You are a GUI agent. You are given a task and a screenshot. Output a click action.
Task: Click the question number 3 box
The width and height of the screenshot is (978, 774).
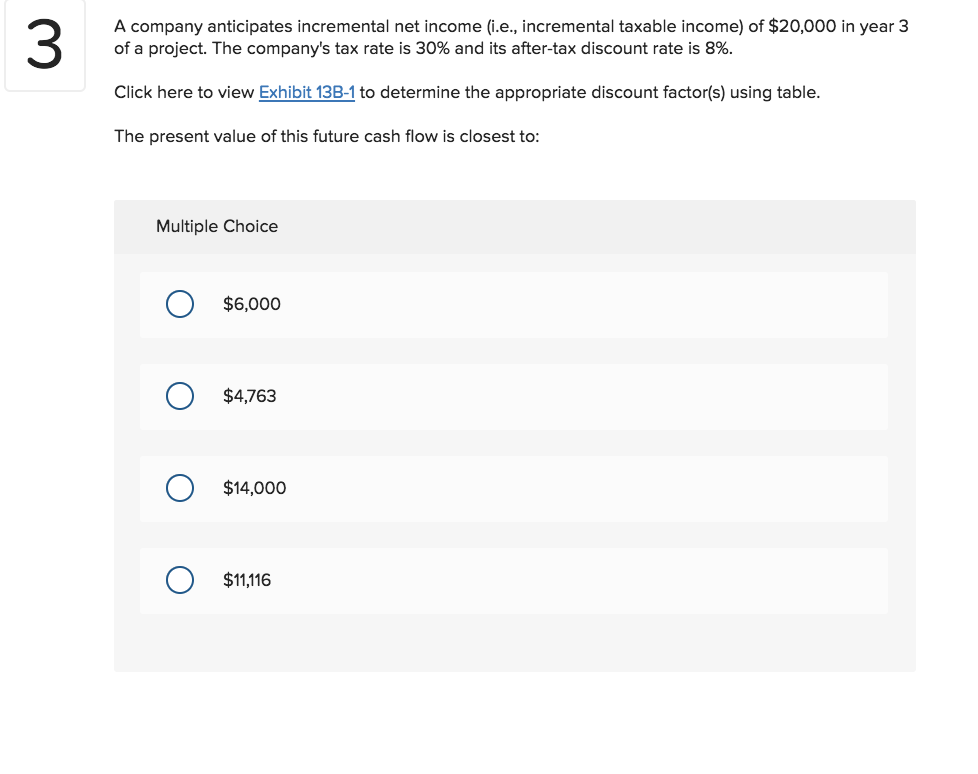tap(45, 45)
